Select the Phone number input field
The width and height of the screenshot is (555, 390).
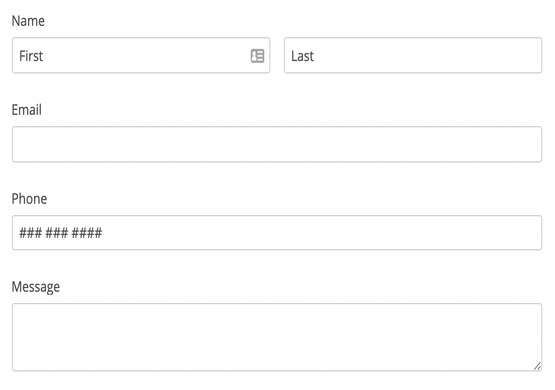[x=277, y=233]
